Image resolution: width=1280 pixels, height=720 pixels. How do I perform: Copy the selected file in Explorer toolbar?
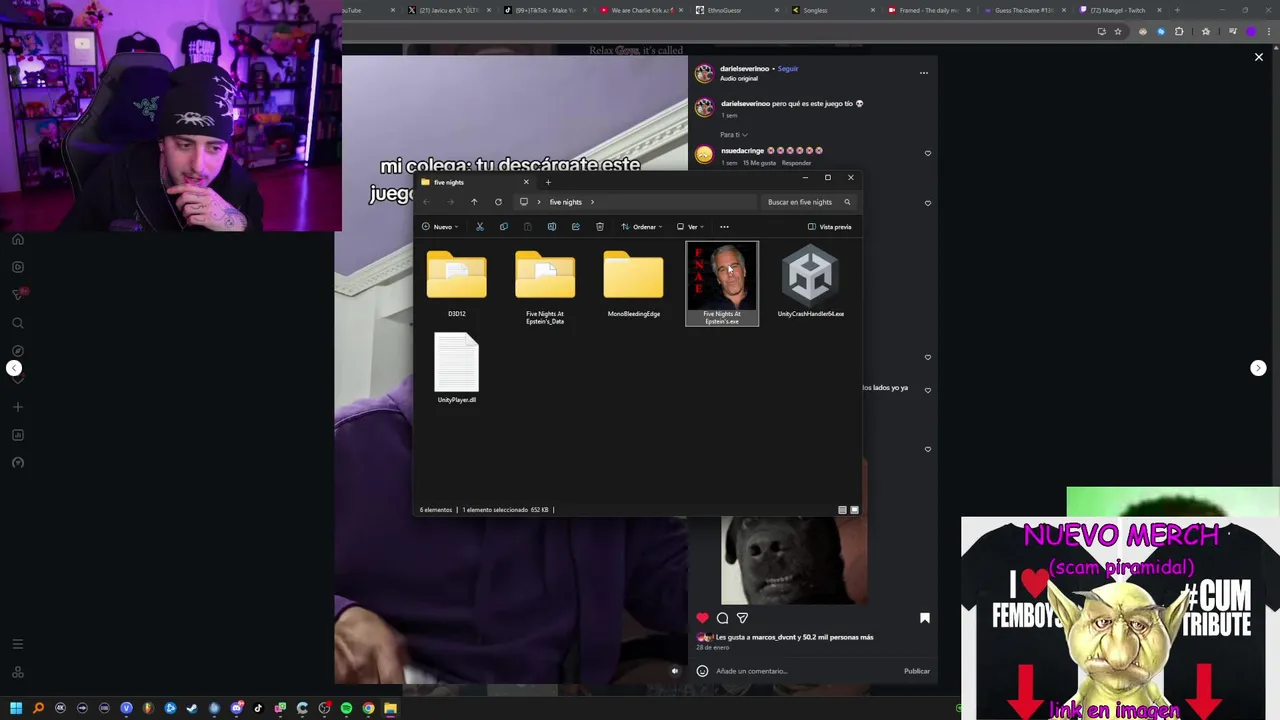tap(504, 227)
